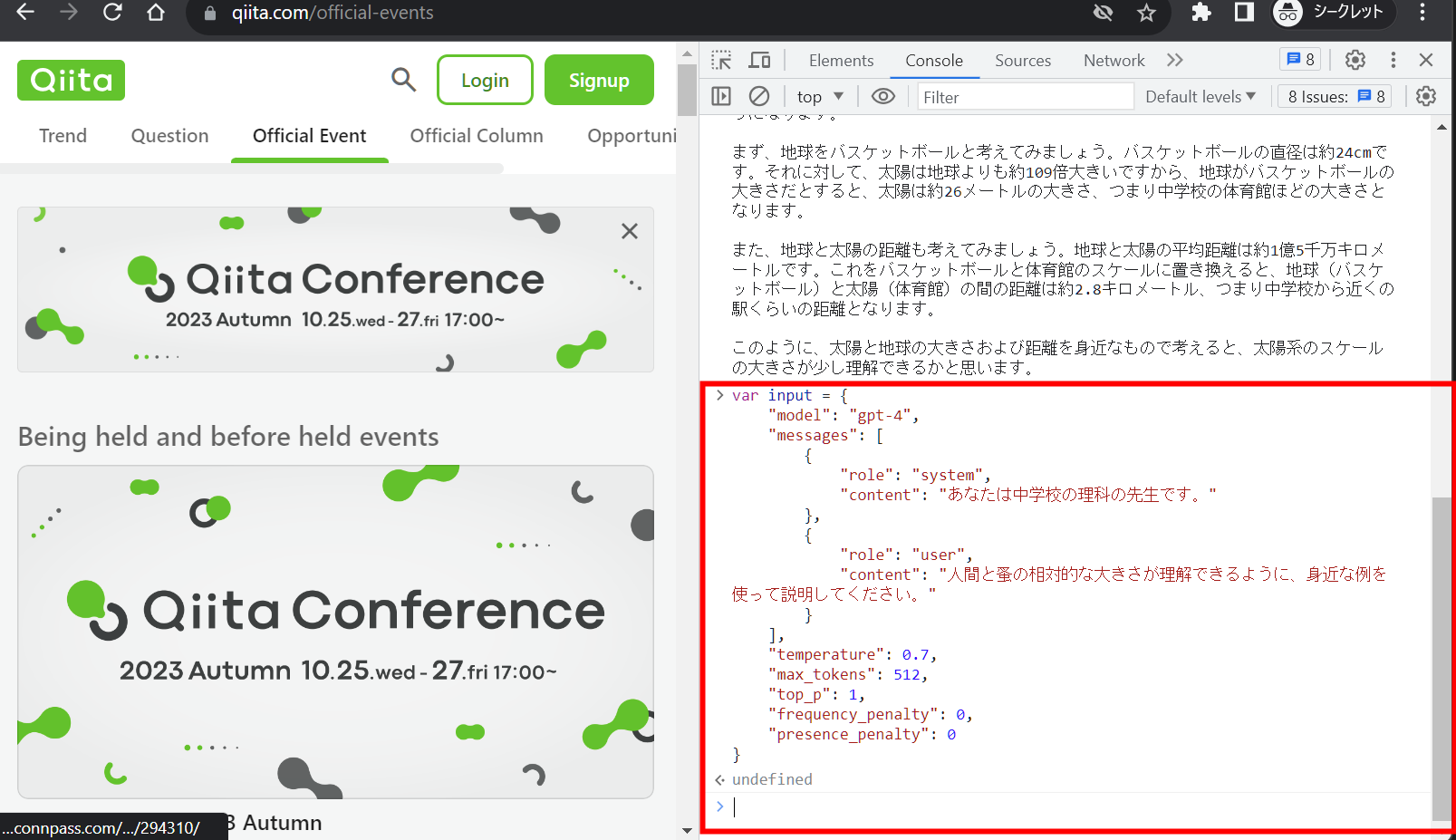The height and width of the screenshot is (840, 1456).
Task: Dismiss the Qiita Conference banner
Action: 630,231
